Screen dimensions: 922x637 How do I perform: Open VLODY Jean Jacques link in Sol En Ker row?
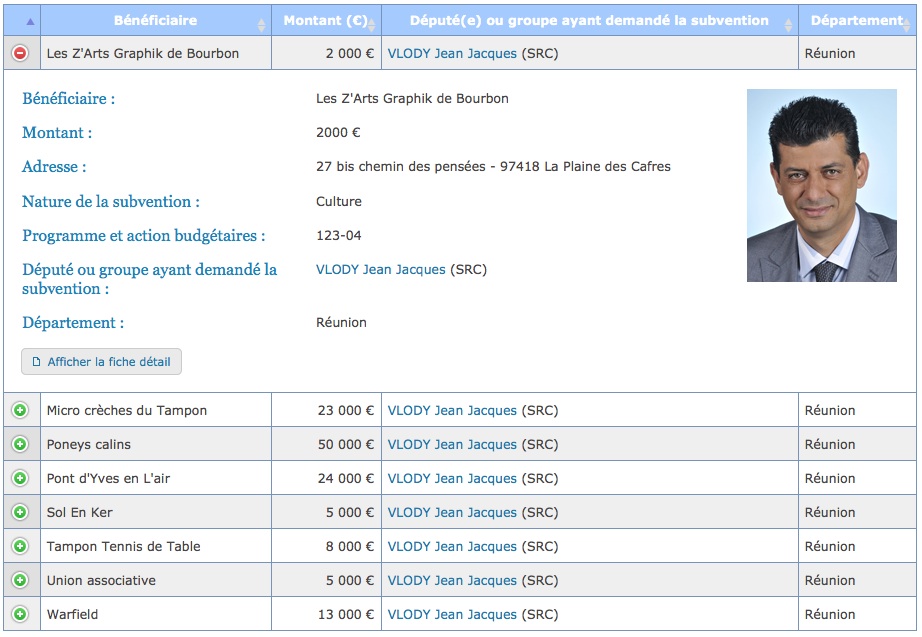tap(452, 513)
